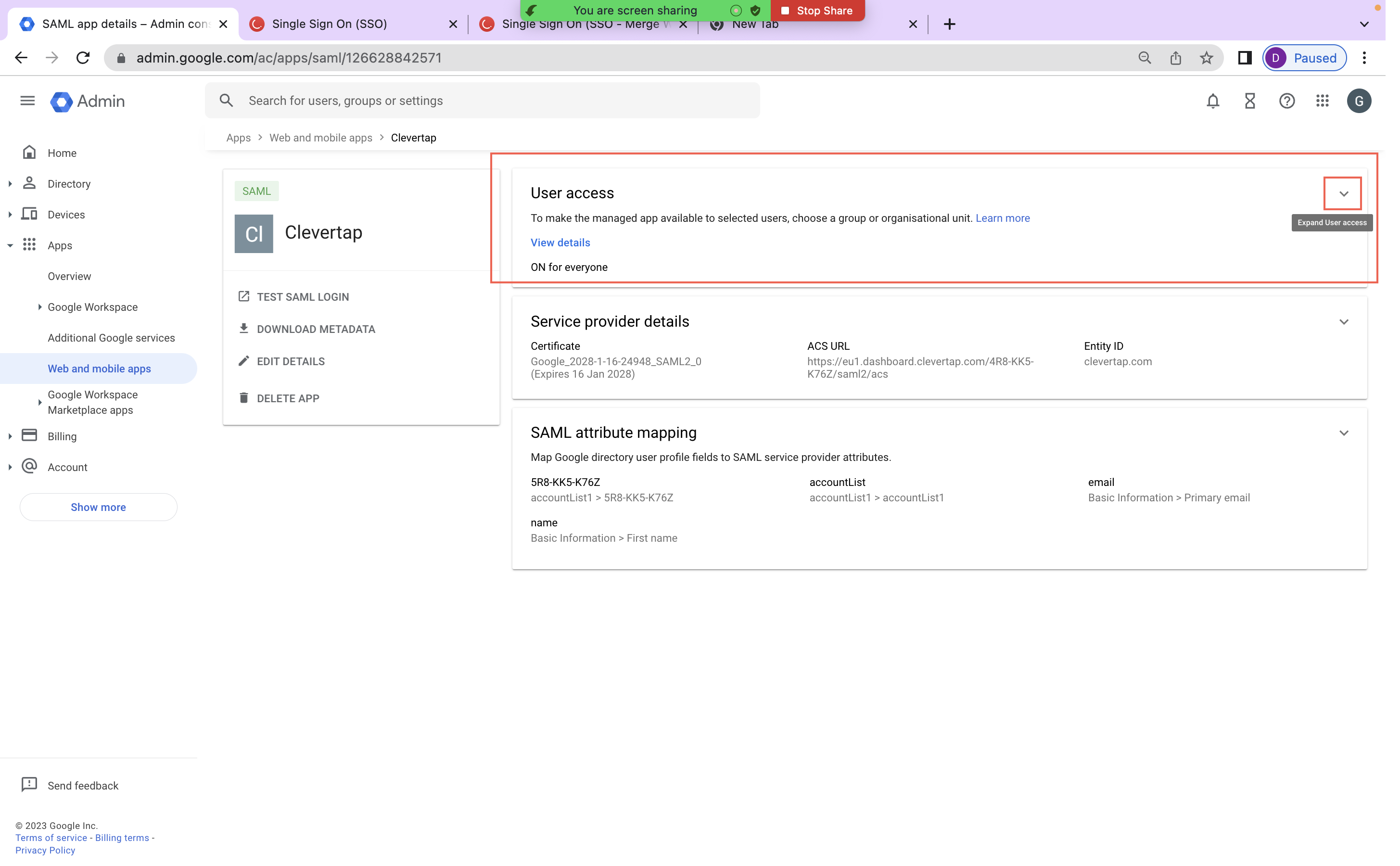This screenshot has width=1400, height=866.
Task: Toggle the browser side panel
Action: point(1245,58)
